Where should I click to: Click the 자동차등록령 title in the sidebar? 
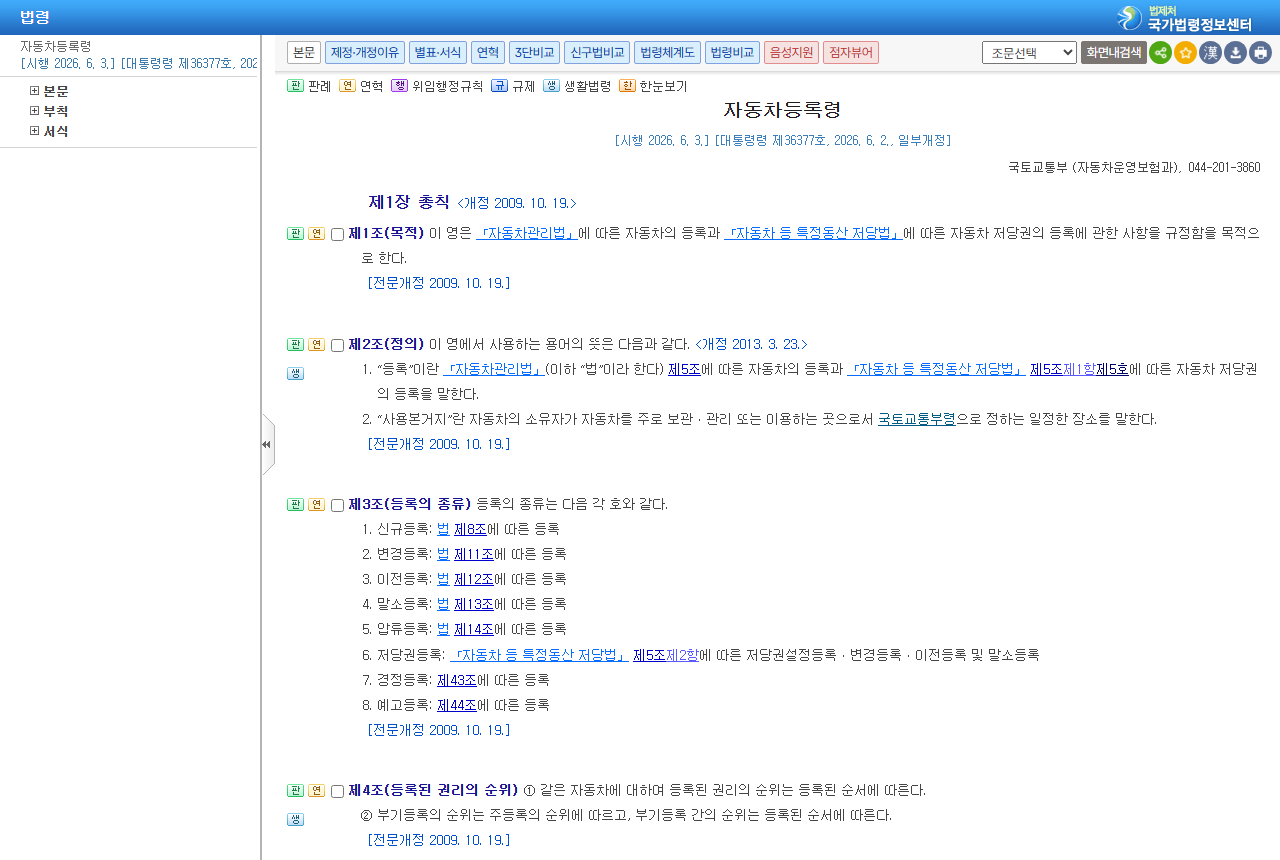pos(56,46)
